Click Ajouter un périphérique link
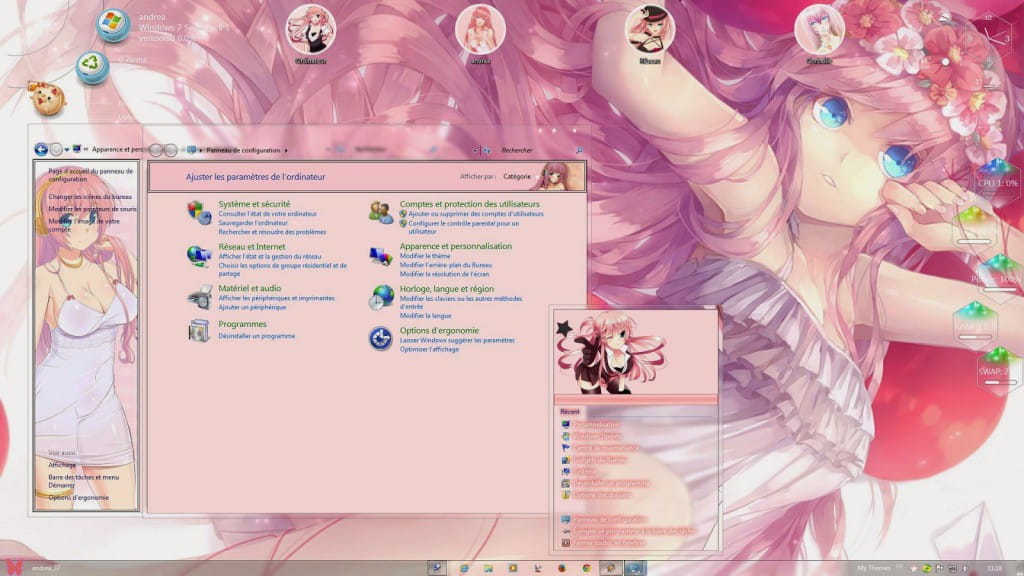1024x576 pixels. click(252, 306)
